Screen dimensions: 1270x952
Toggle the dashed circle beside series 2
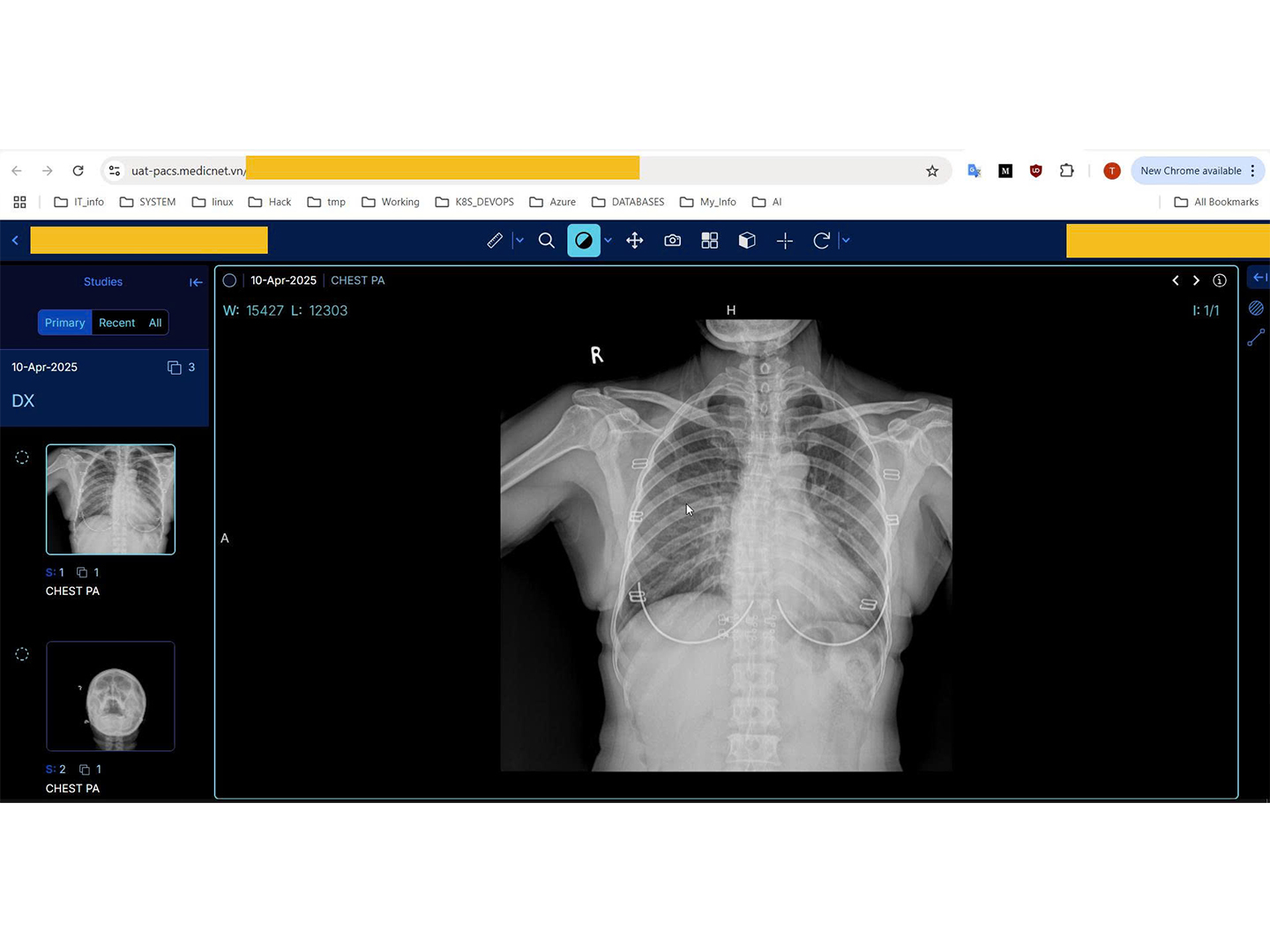(22, 654)
